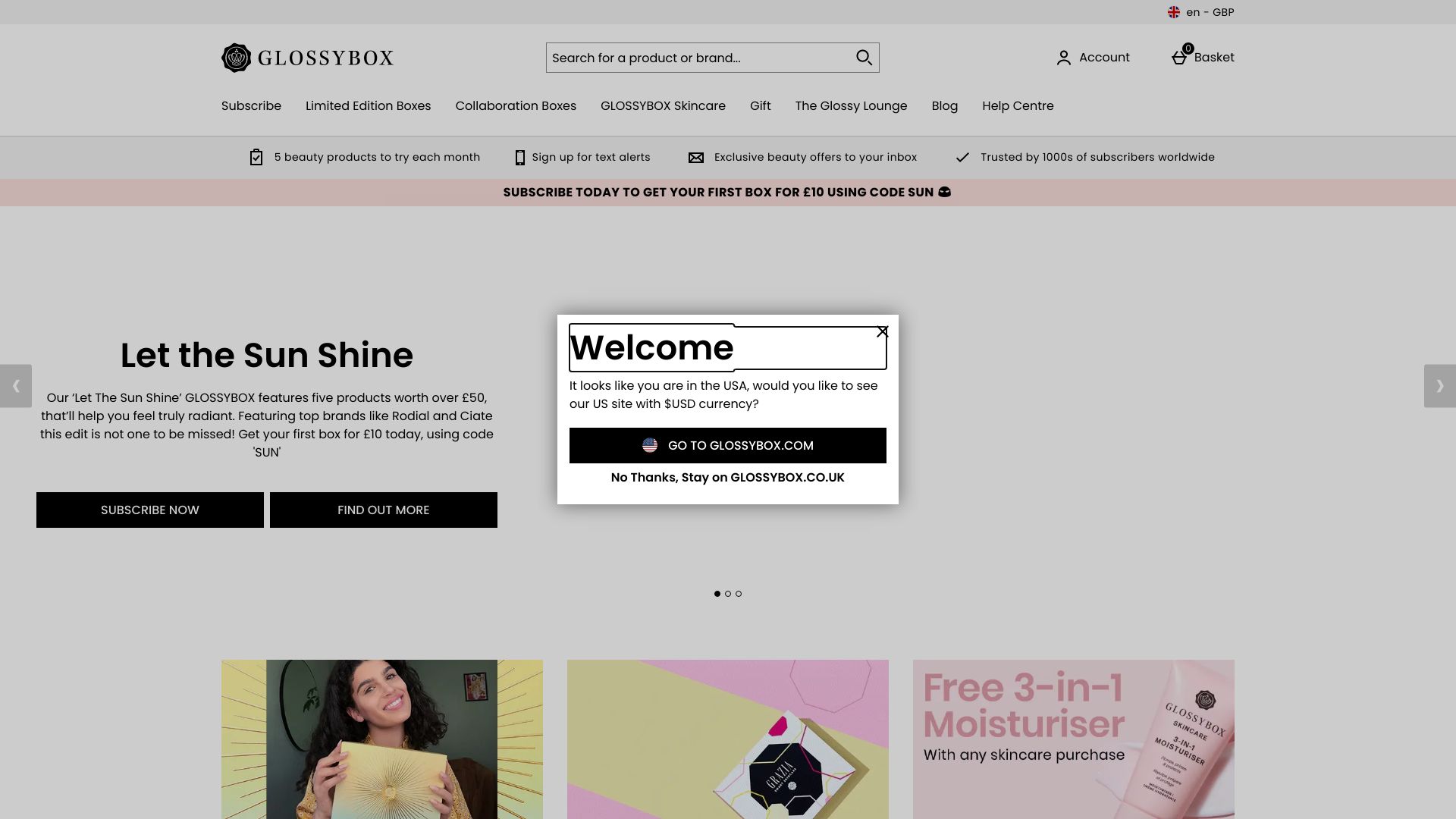
Task: Open The Glossy Lounge menu
Action: tap(851, 106)
